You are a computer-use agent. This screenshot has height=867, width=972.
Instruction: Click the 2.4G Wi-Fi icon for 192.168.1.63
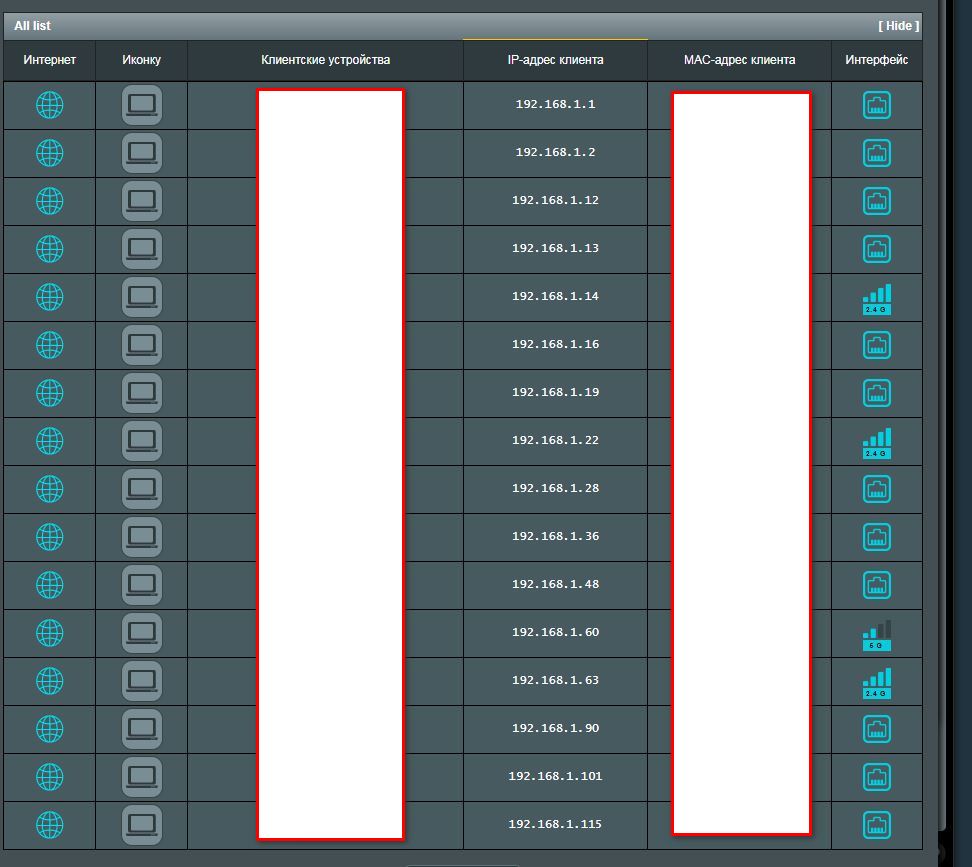coord(876,682)
